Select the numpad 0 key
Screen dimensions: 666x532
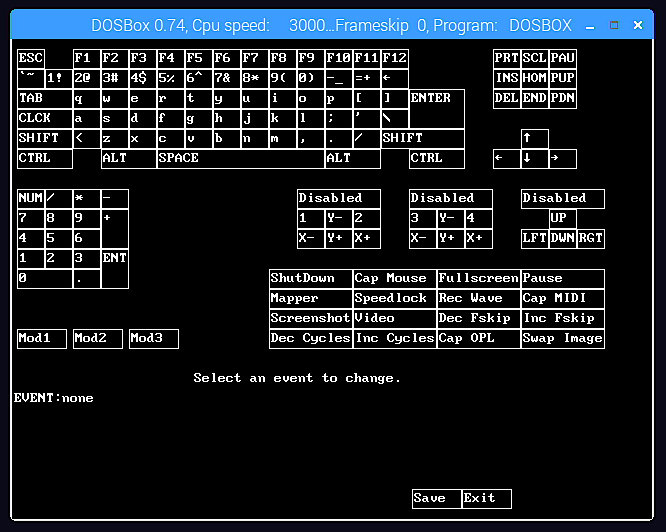(45, 279)
